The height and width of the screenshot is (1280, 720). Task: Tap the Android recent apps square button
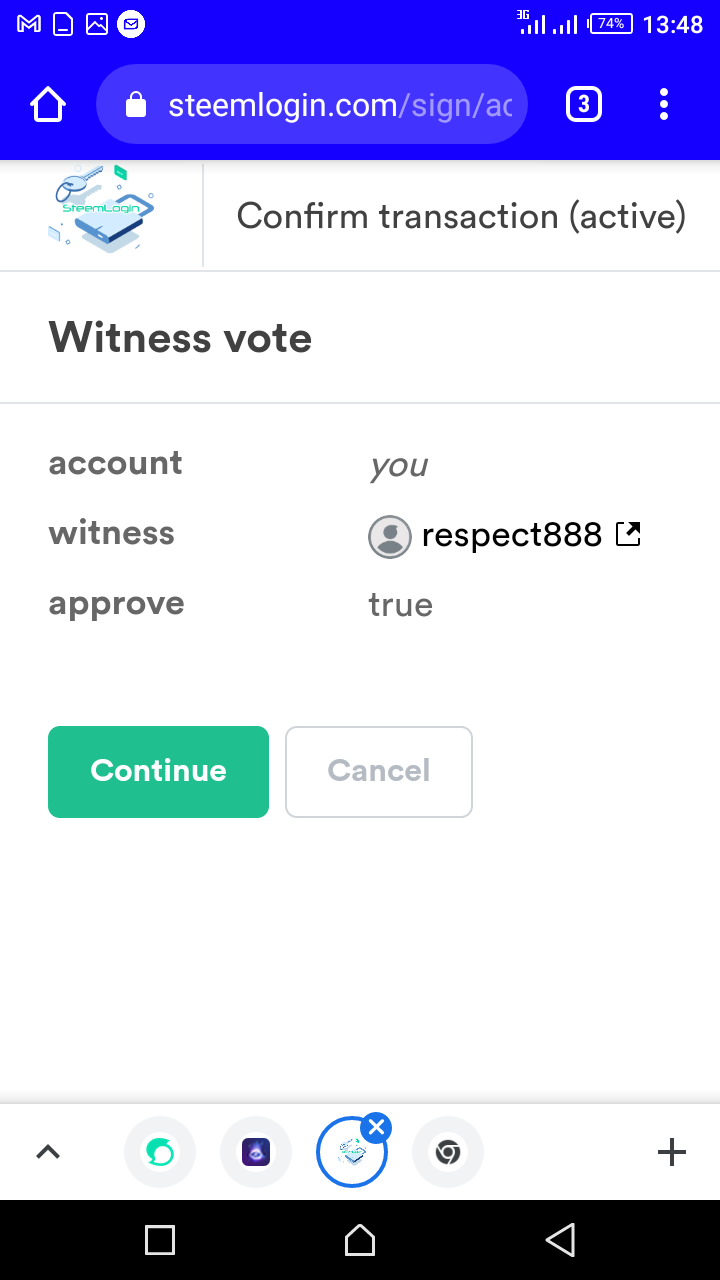tap(160, 1240)
